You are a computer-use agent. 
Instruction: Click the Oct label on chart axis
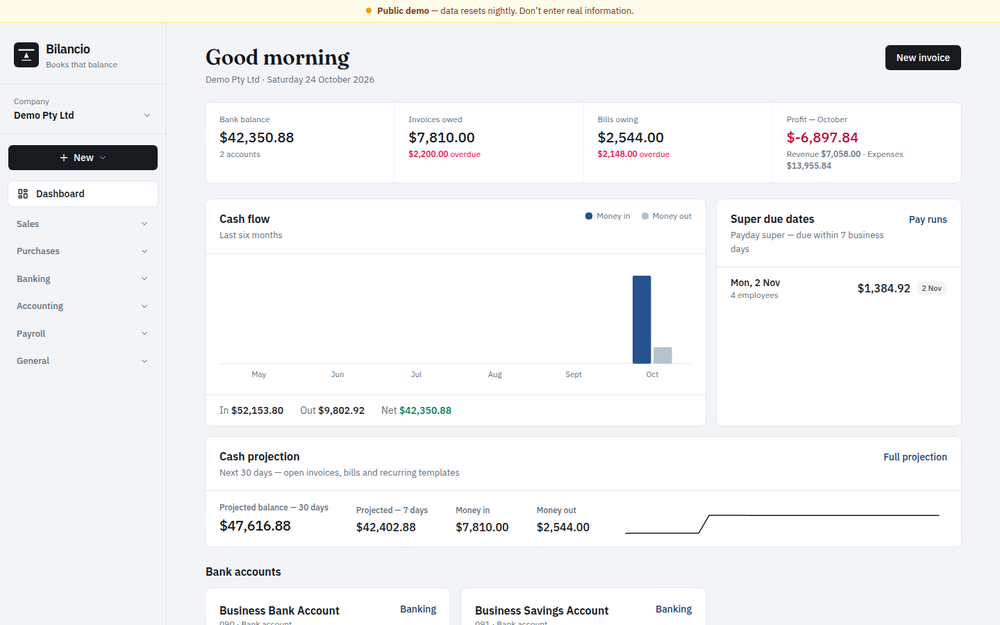652,374
